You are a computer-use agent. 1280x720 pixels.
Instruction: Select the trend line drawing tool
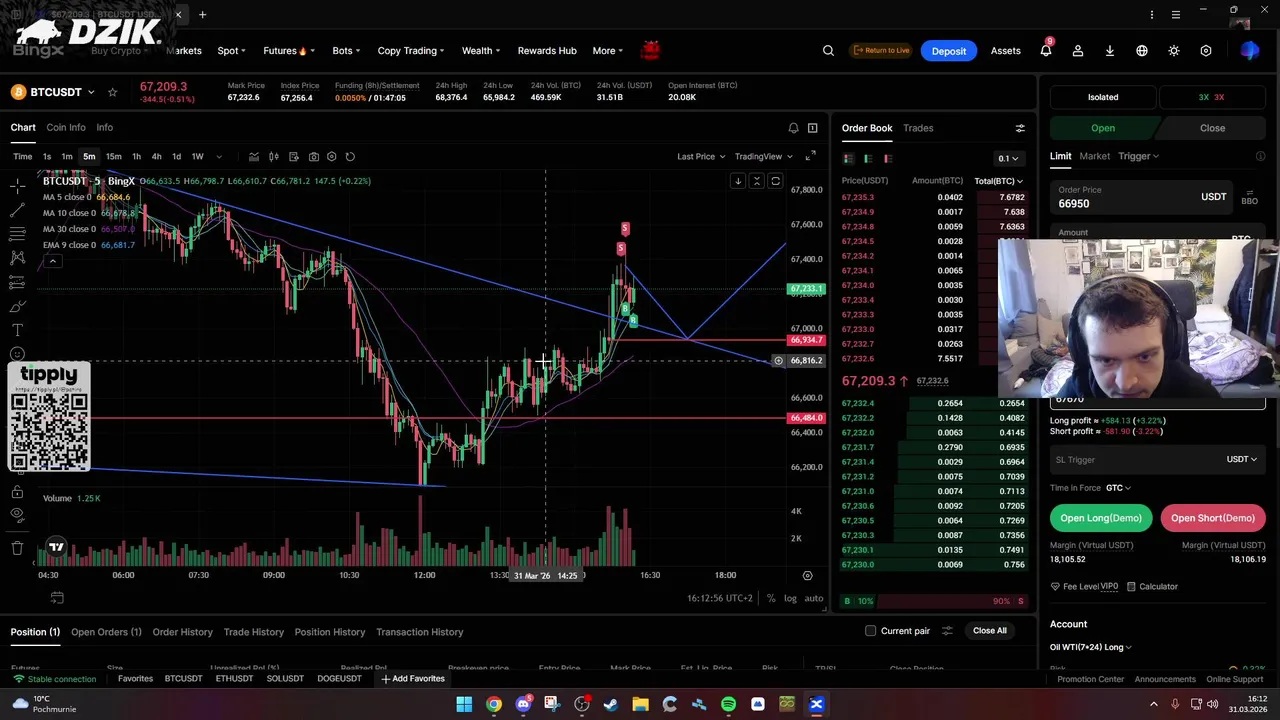tap(17, 210)
